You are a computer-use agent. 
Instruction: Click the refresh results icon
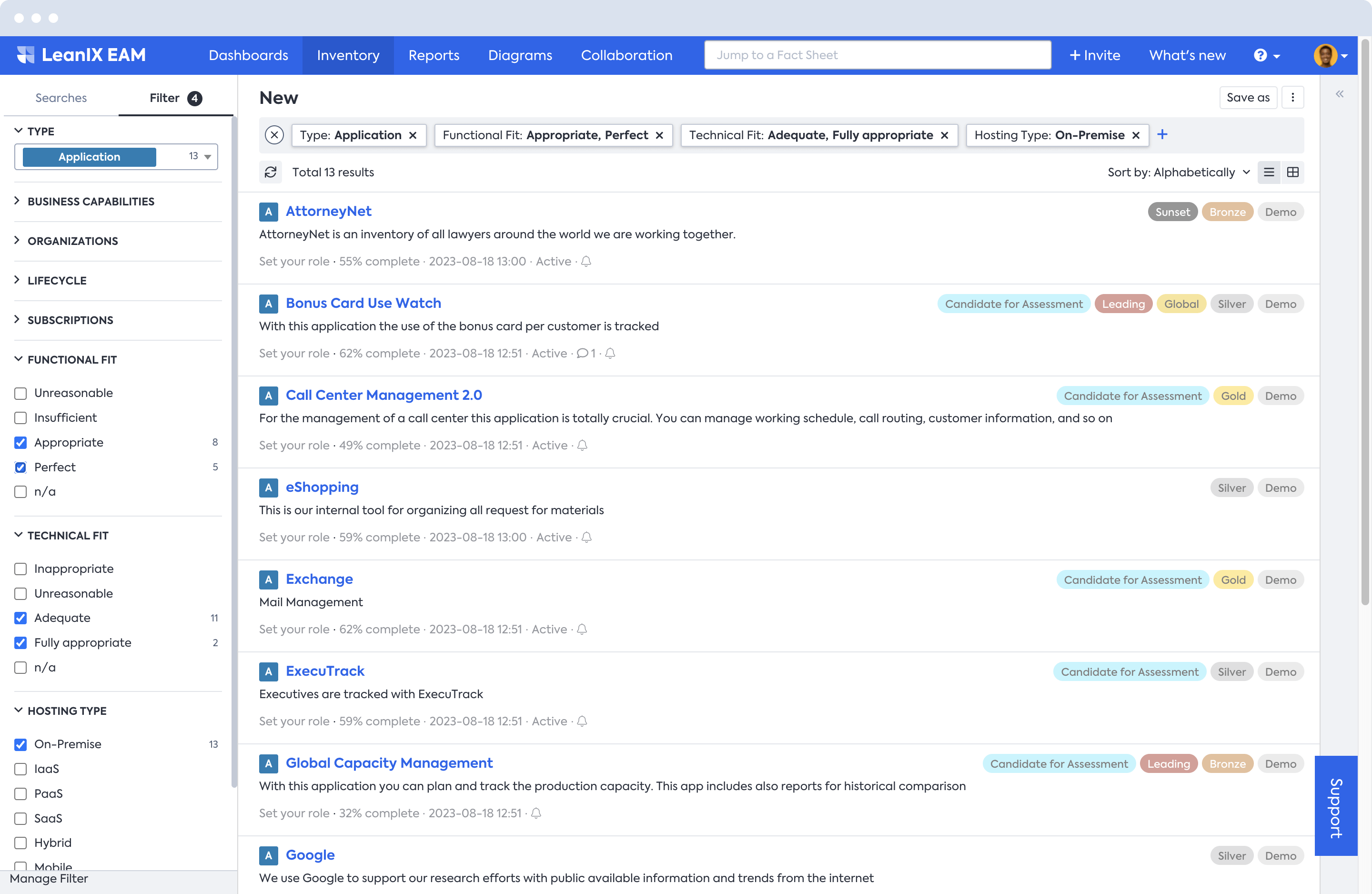point(271,172)
